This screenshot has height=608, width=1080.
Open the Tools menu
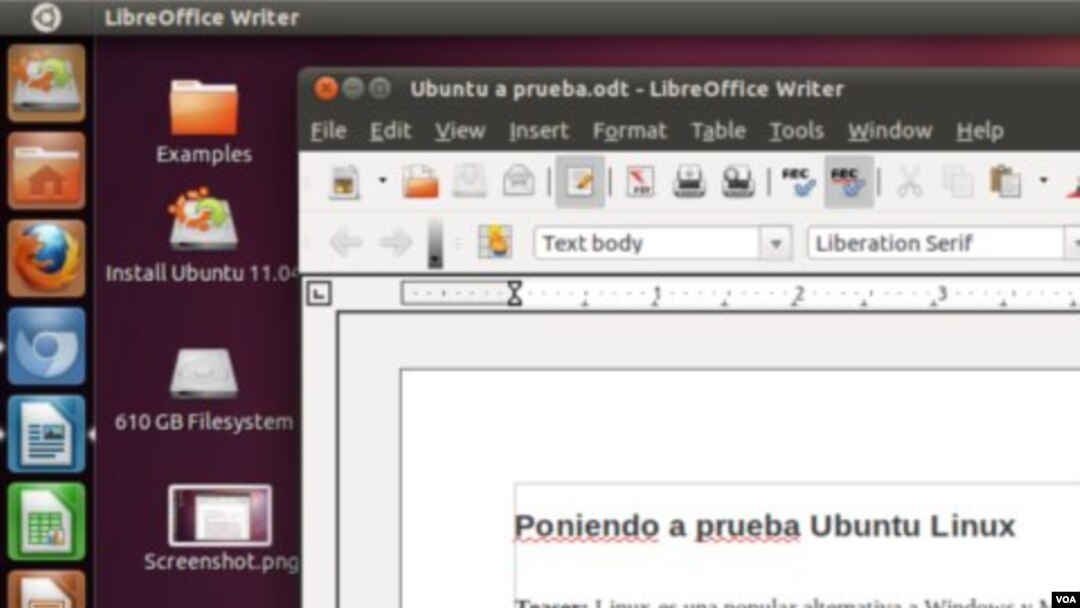click(796, 131)
